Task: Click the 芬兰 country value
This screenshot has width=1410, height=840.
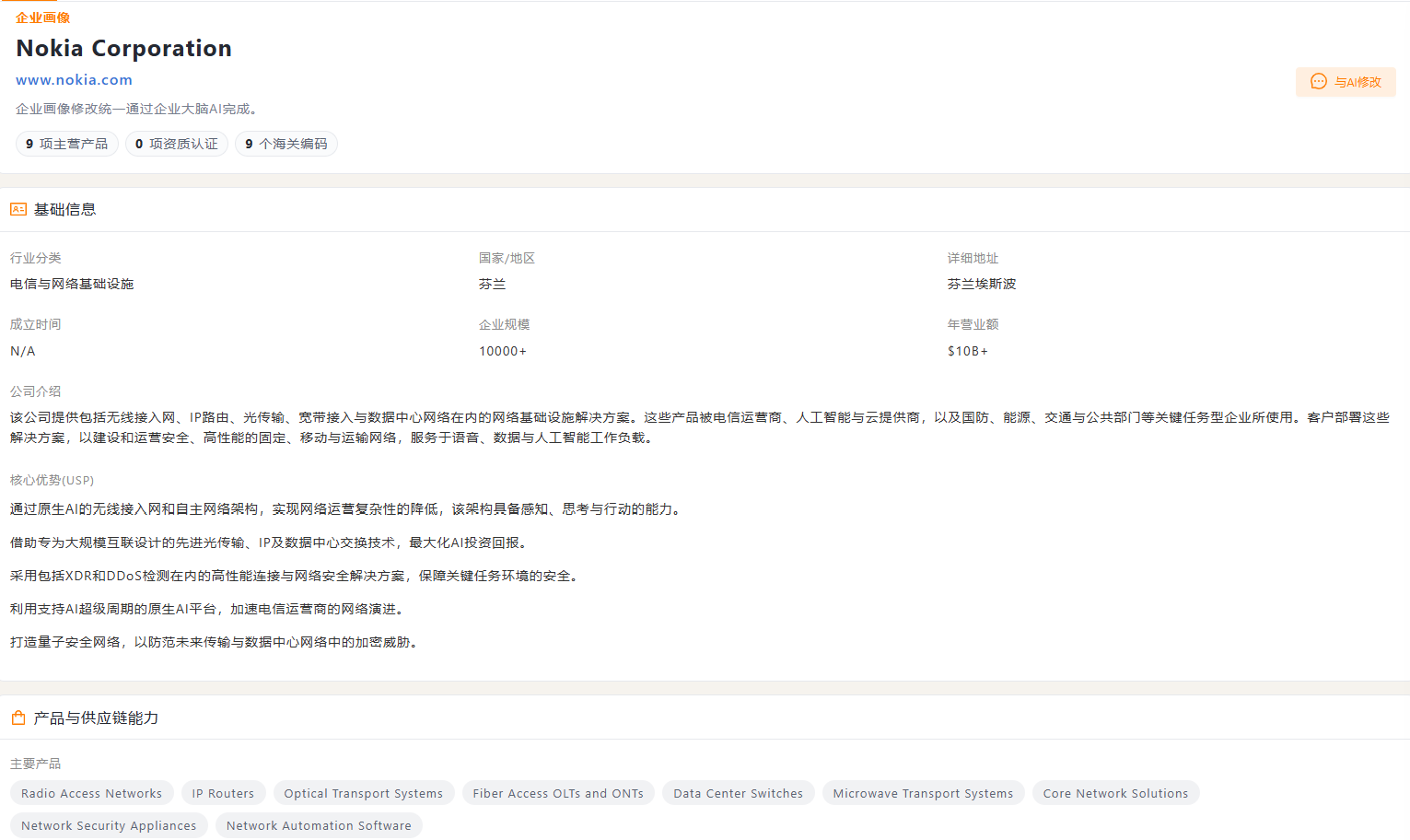Action: (x=492, y=284)
